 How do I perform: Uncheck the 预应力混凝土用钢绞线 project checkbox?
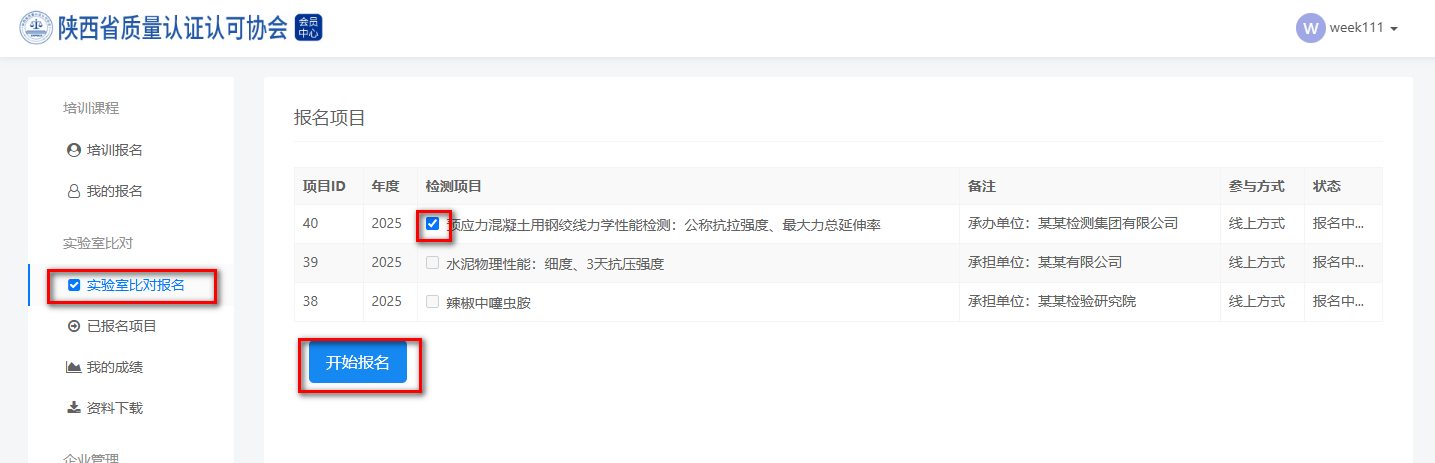[x=432, y=224]
